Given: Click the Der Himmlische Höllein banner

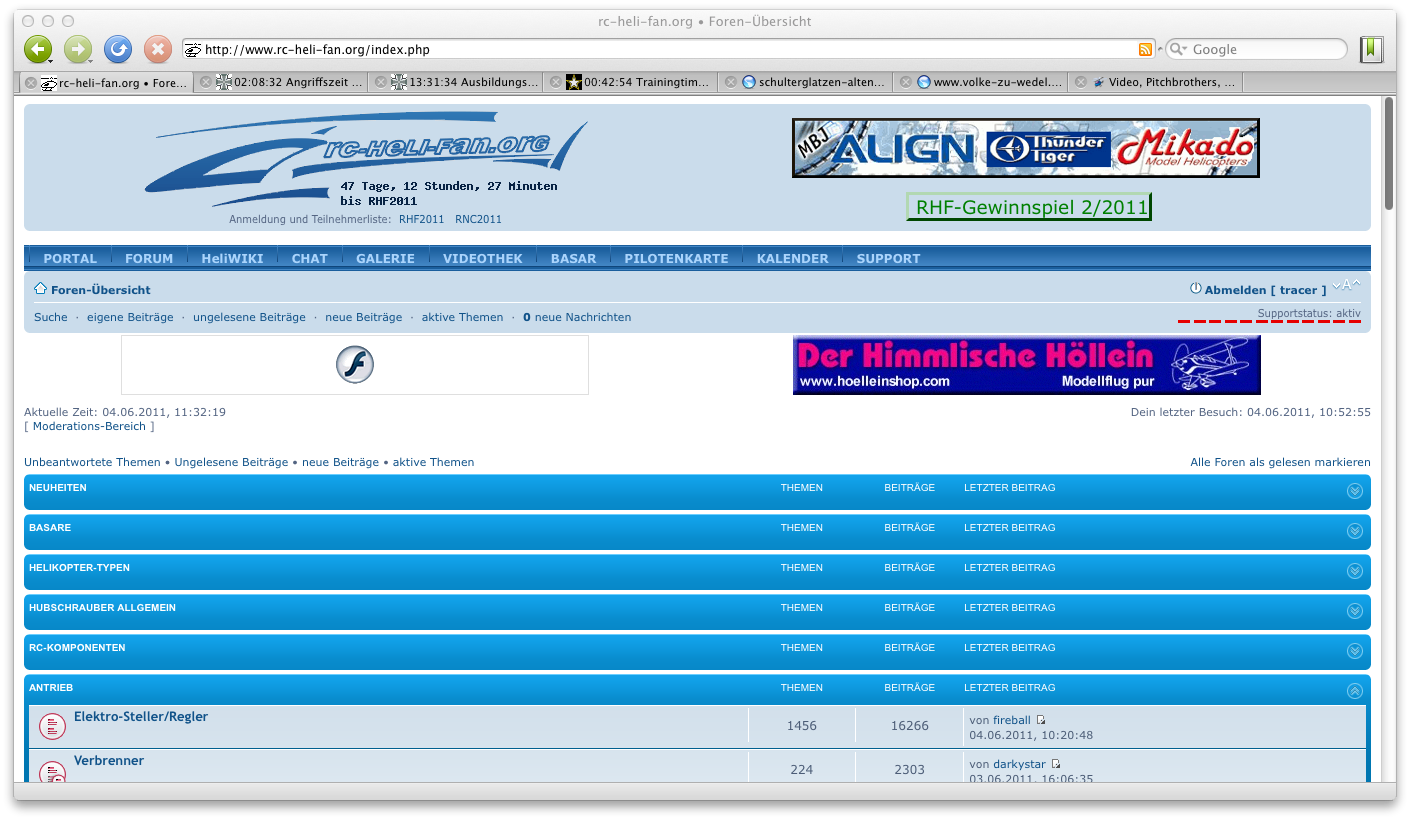Looking at the screenshot, I should point(1027,365).
